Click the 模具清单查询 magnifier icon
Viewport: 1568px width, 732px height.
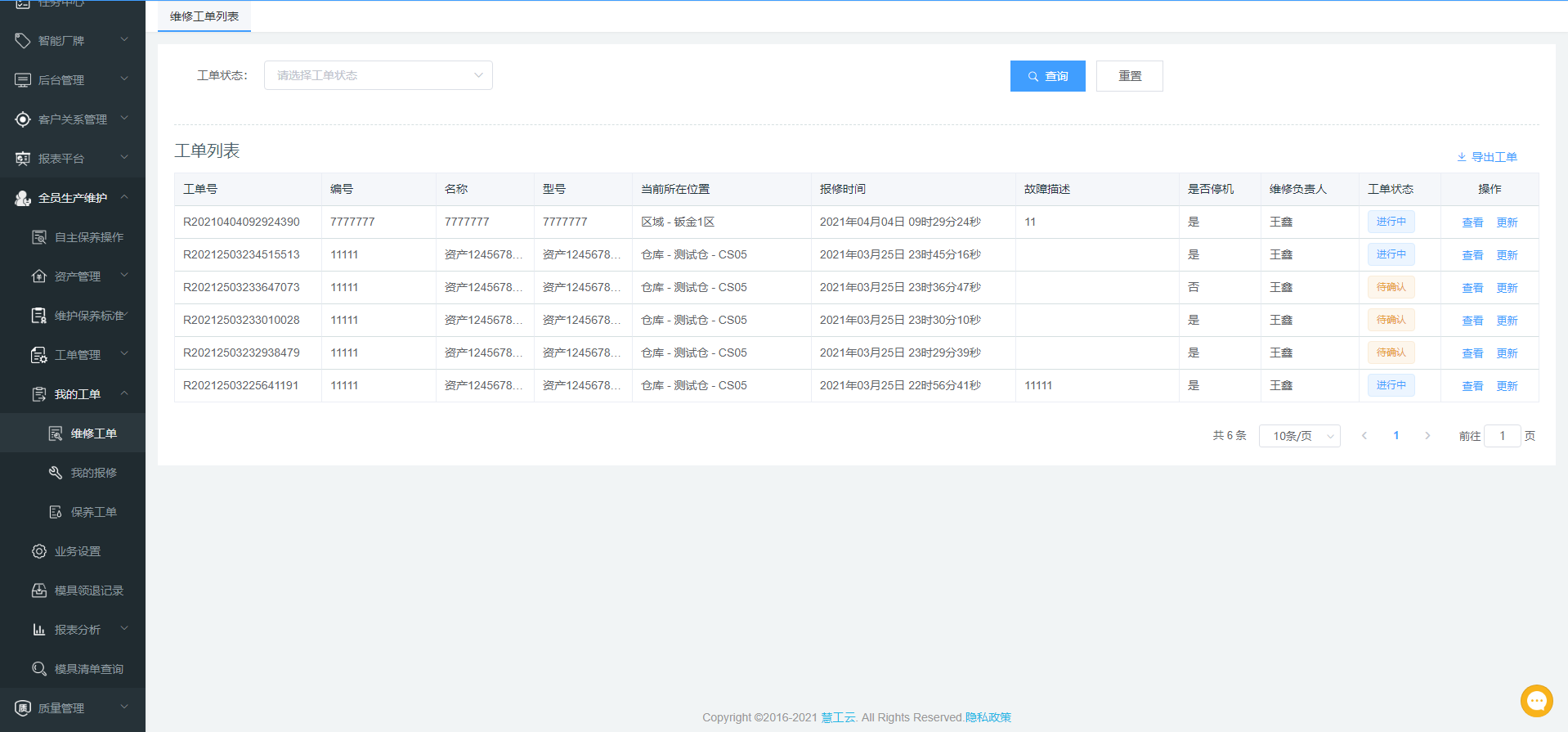click(x=38, y=669)
